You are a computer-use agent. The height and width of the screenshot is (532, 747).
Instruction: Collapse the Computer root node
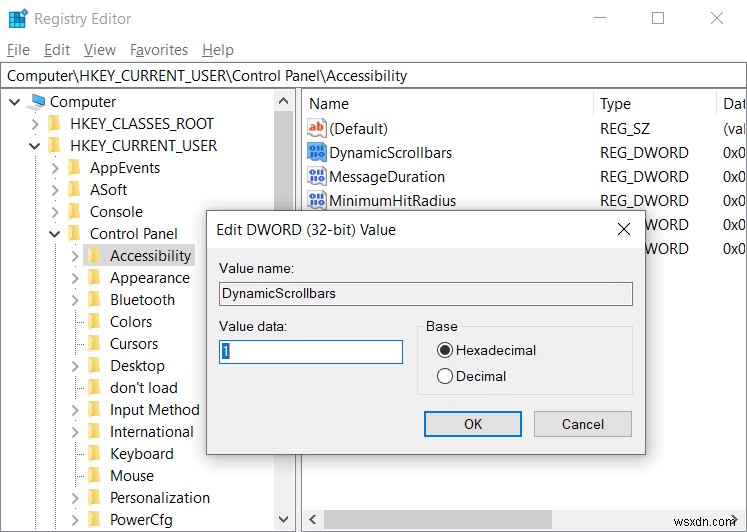click(15, 101)
